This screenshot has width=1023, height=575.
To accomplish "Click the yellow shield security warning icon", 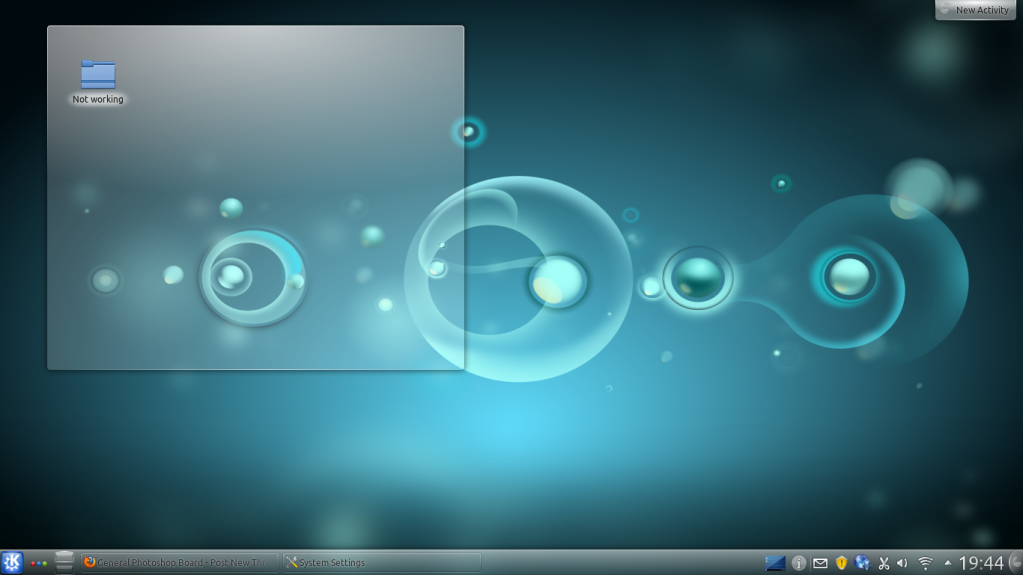I will [x=842, y=563].
